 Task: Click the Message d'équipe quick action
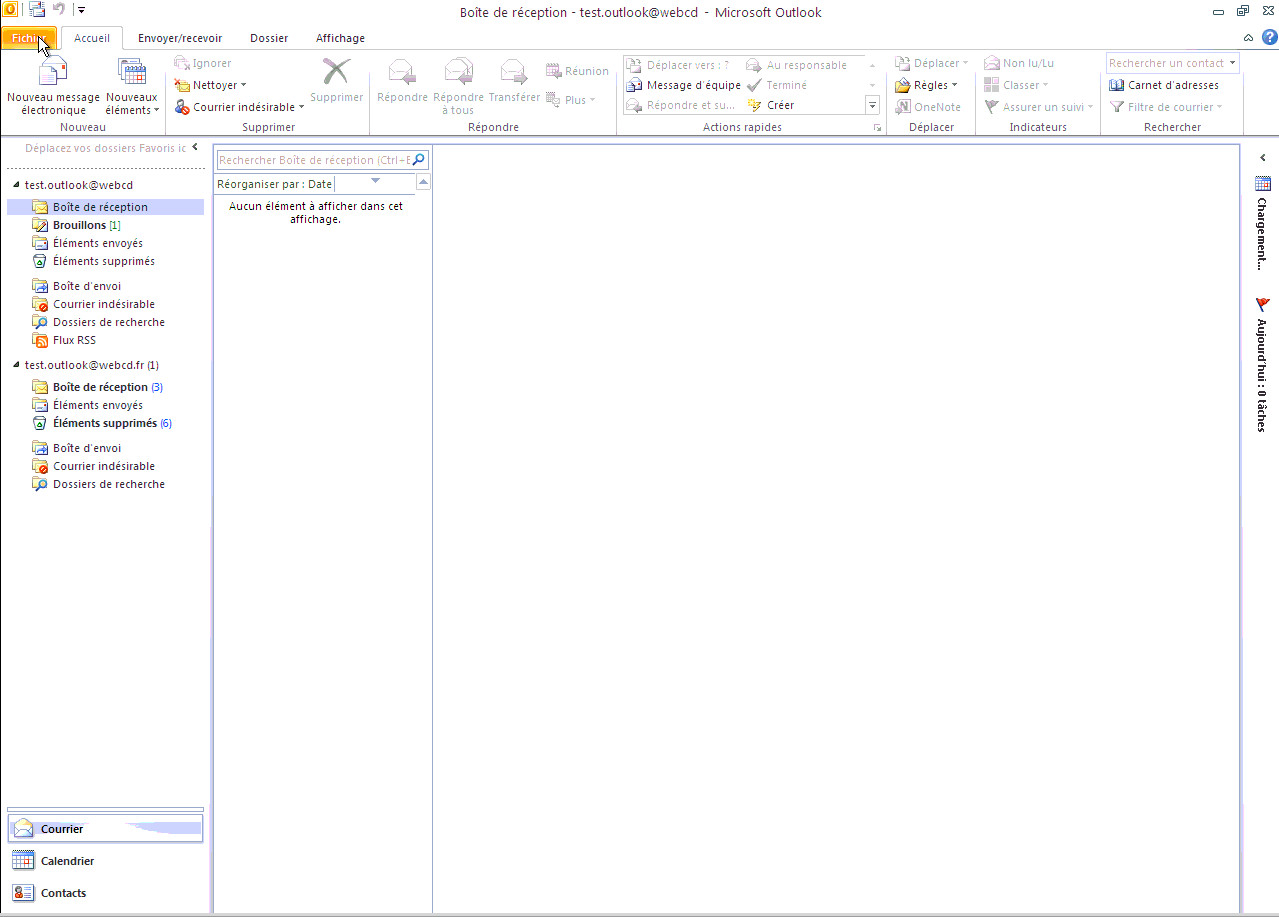(683, 85)
